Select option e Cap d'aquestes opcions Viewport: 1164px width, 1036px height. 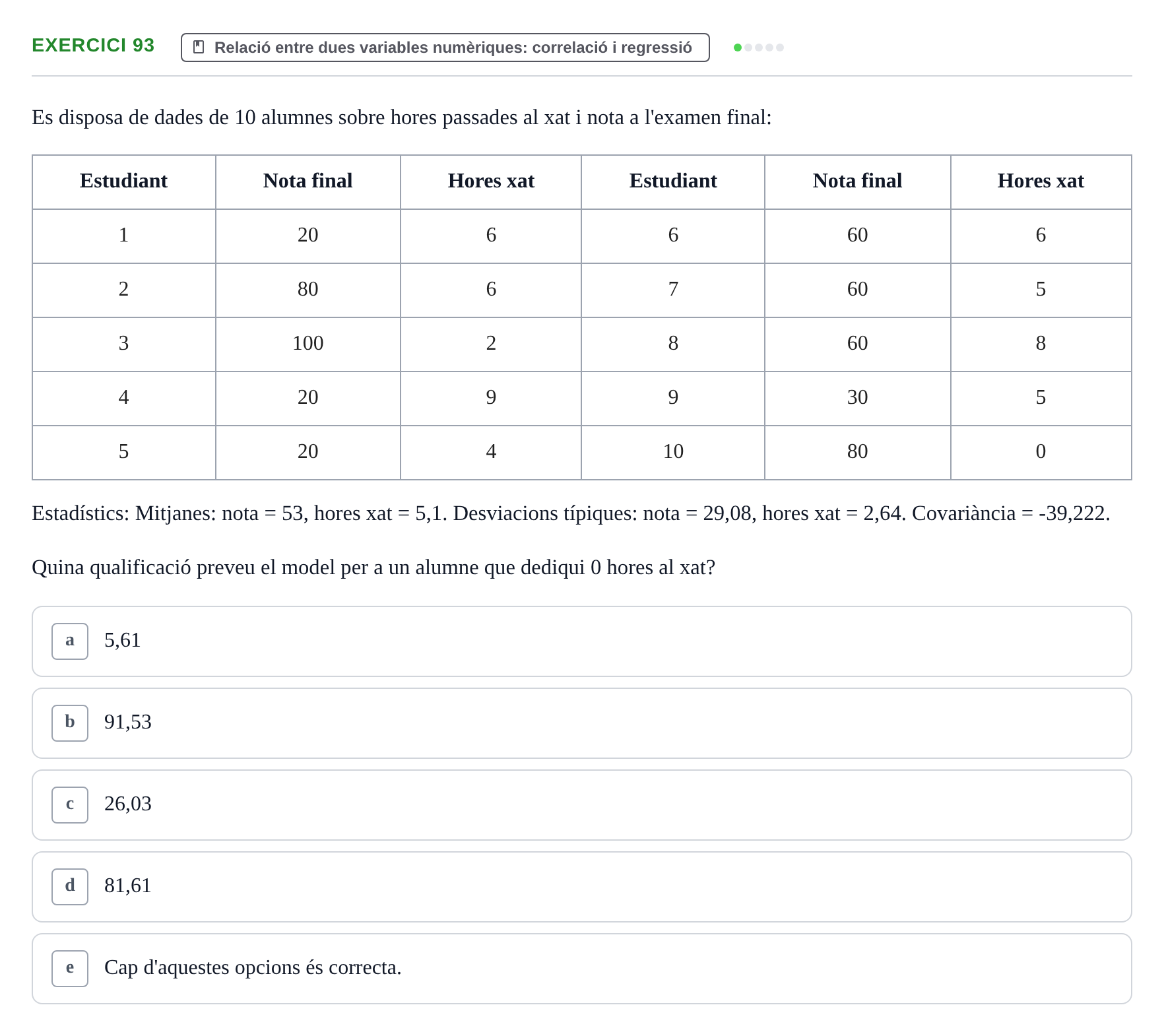pos(581,968)
